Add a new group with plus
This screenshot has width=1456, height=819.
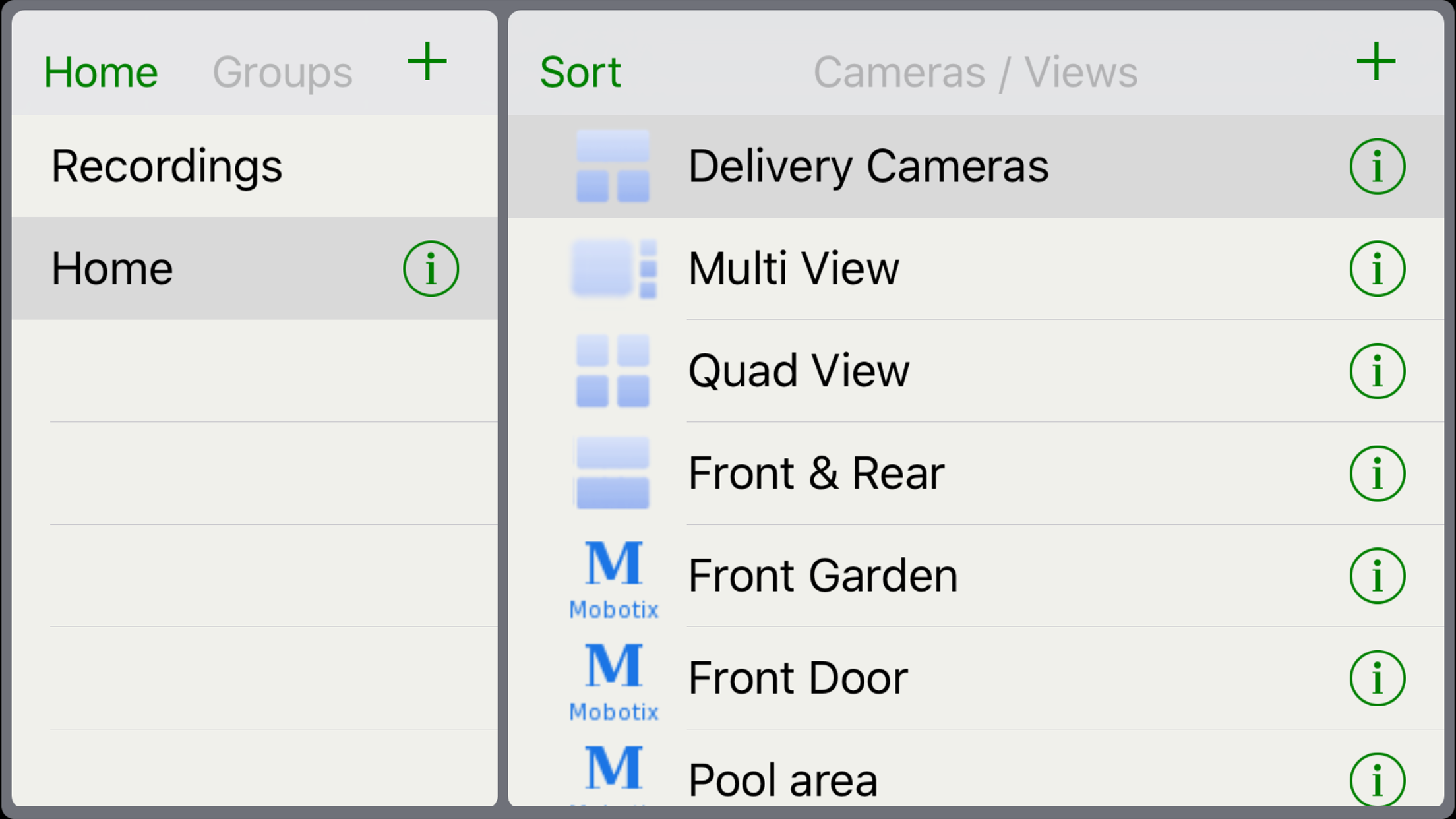coord(427,63)
